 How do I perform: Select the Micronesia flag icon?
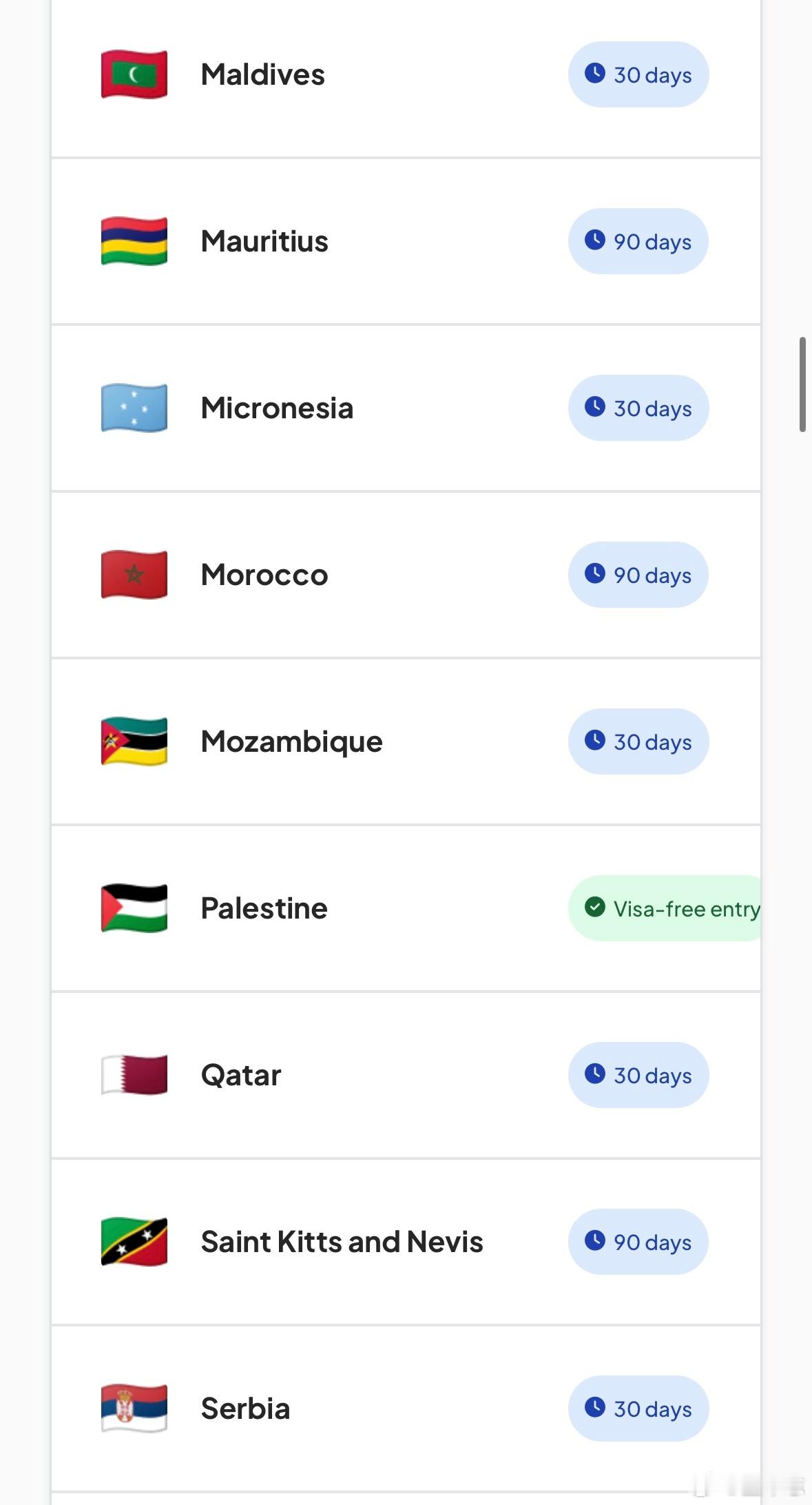(134, 408)
